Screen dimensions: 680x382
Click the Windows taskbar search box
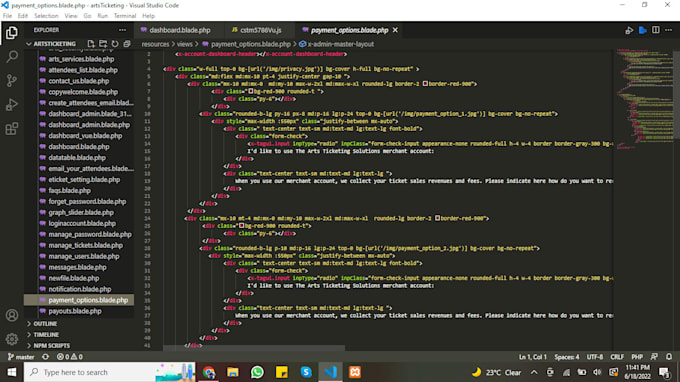109,372
